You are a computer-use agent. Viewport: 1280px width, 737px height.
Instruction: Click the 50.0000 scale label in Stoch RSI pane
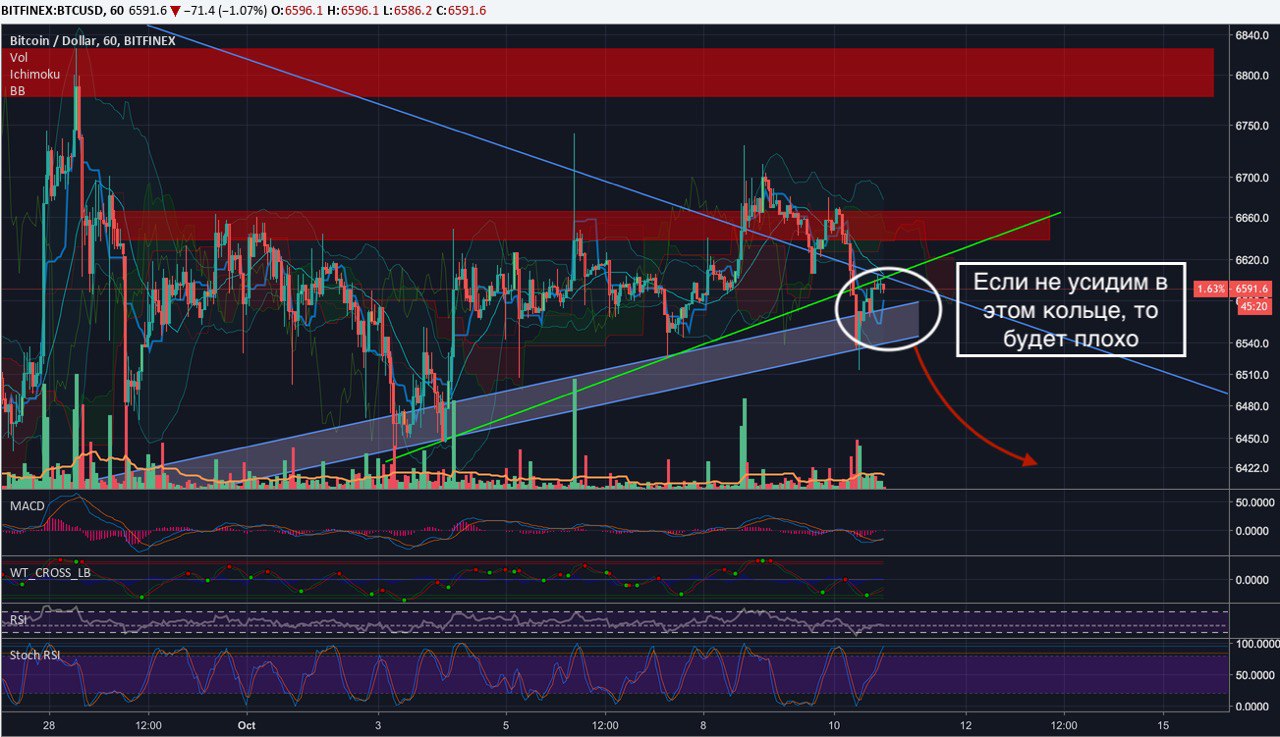tap(1254, 676)
